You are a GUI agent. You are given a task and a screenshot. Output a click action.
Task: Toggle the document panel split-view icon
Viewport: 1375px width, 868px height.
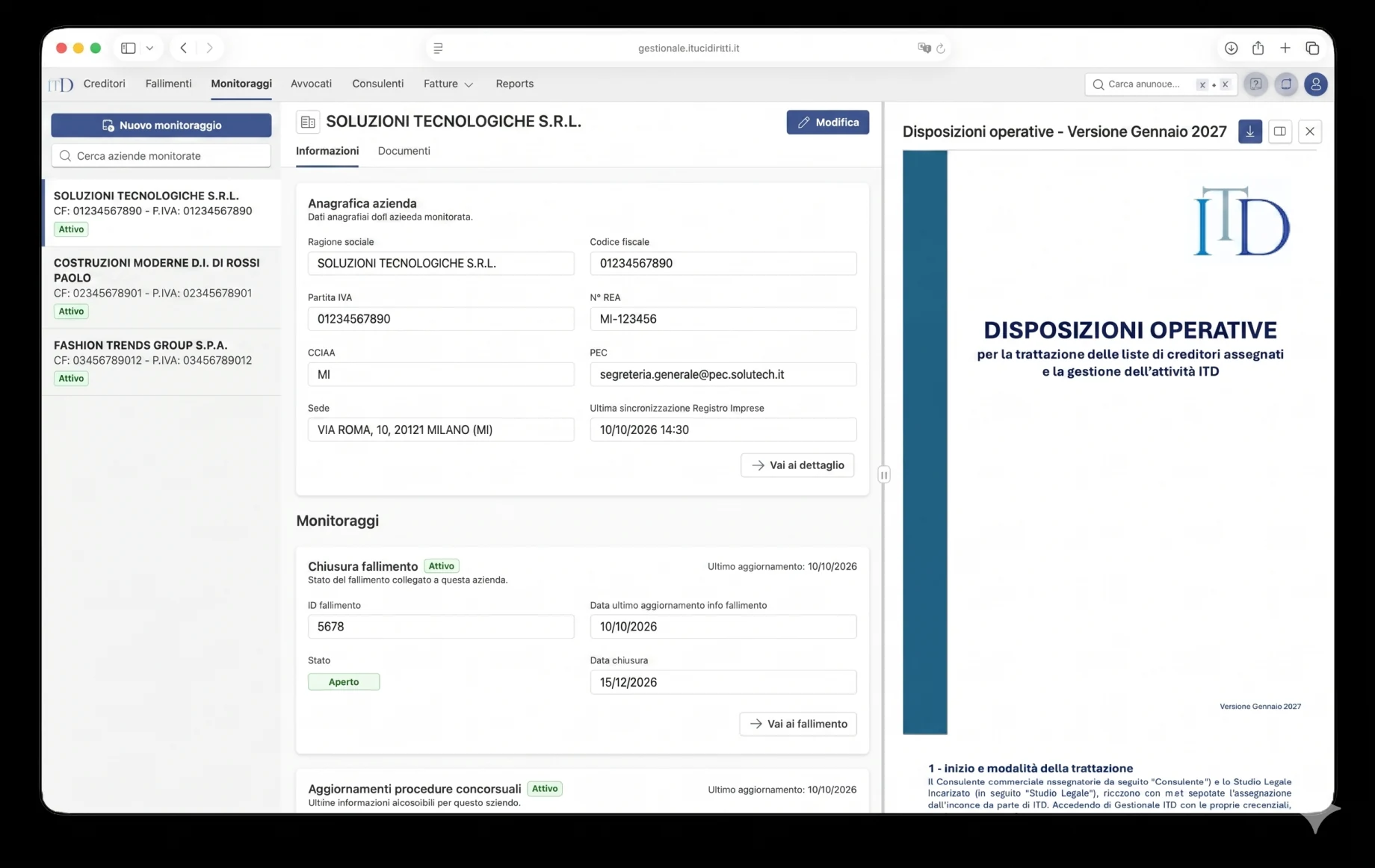(1280, 131)
